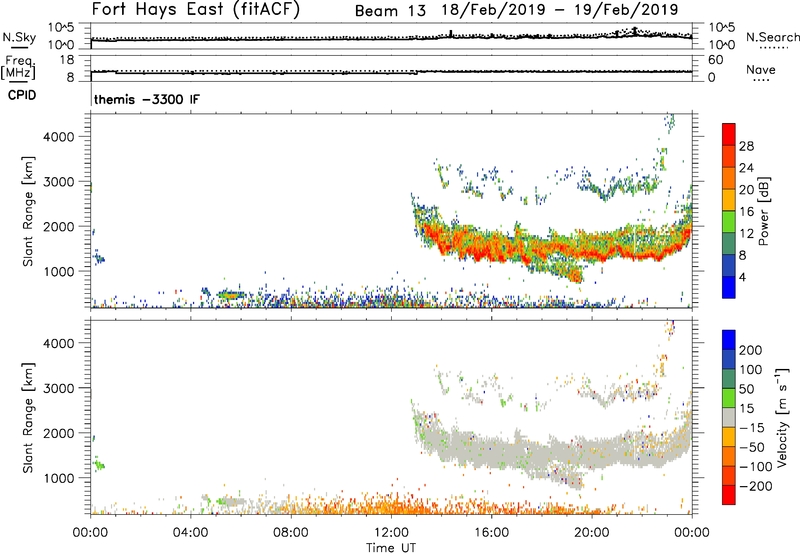Click the '200' tick on Velocity colorbar

pyautogui.click(x=751, y=350)
